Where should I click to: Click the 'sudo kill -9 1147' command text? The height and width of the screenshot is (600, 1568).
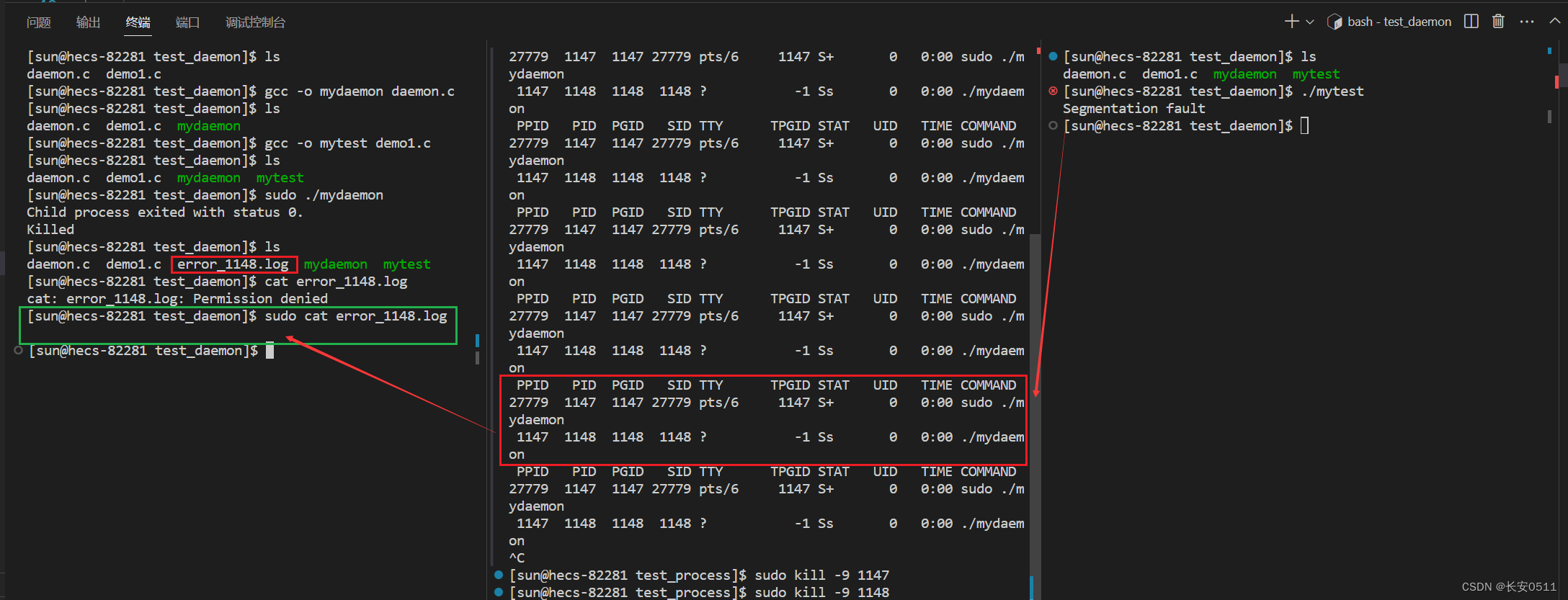click(822, 576)
